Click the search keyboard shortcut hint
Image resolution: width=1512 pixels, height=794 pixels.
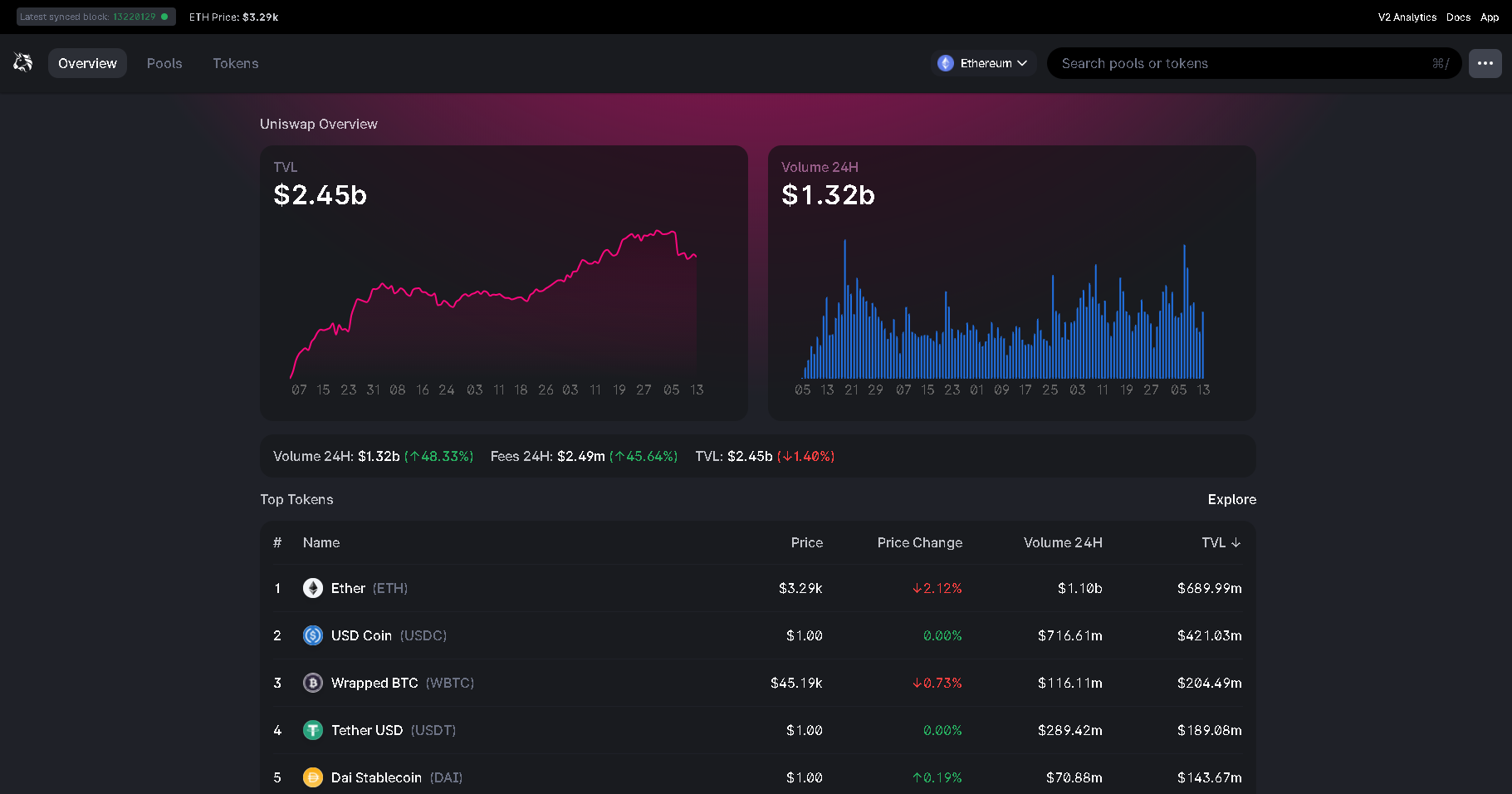(x=1441, y=63)
